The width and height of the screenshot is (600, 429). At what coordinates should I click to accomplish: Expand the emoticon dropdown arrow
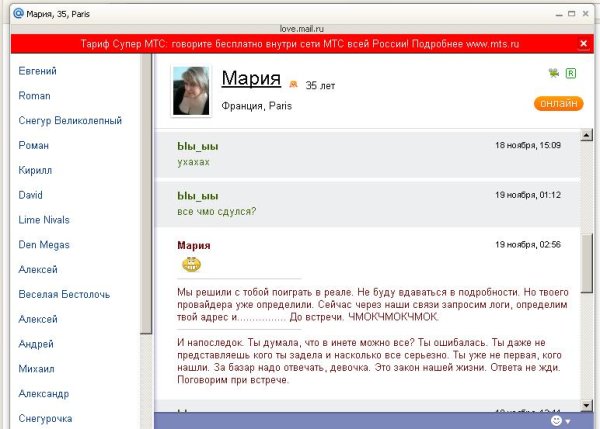tap(568, 421)
